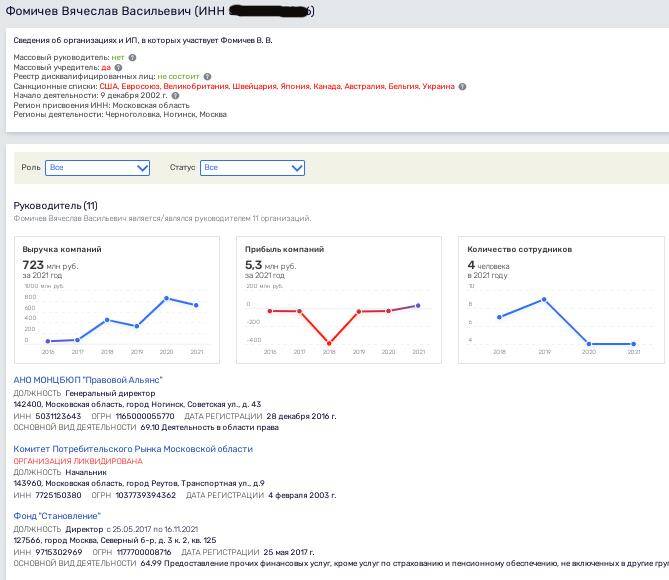The image size is (669, 580).
Task: Click Евросоюз in sanctions list
Action: point(139,87)
